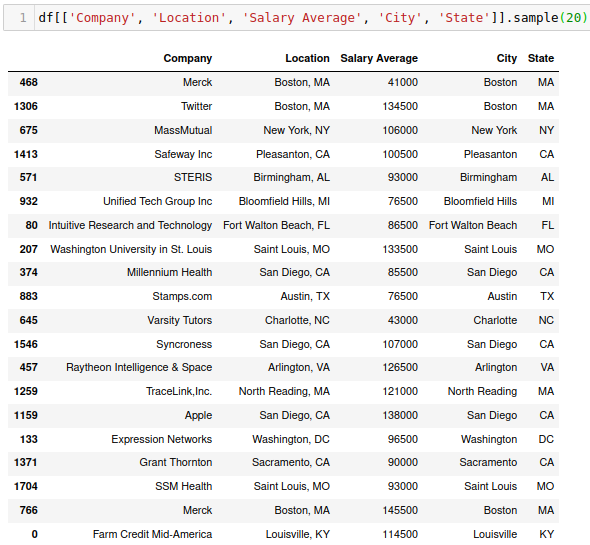Select the Stamps.com cell
The height and width of the screenshot is (545, 590).
pyautogui.click(x=182, y=296)
